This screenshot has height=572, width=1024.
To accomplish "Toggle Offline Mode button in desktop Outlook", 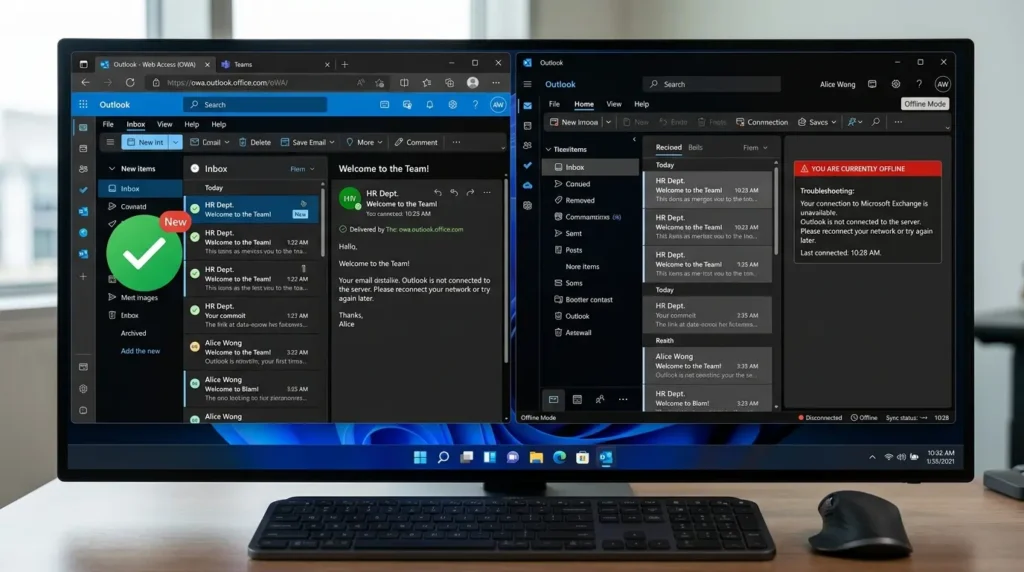I will point(925,104).
